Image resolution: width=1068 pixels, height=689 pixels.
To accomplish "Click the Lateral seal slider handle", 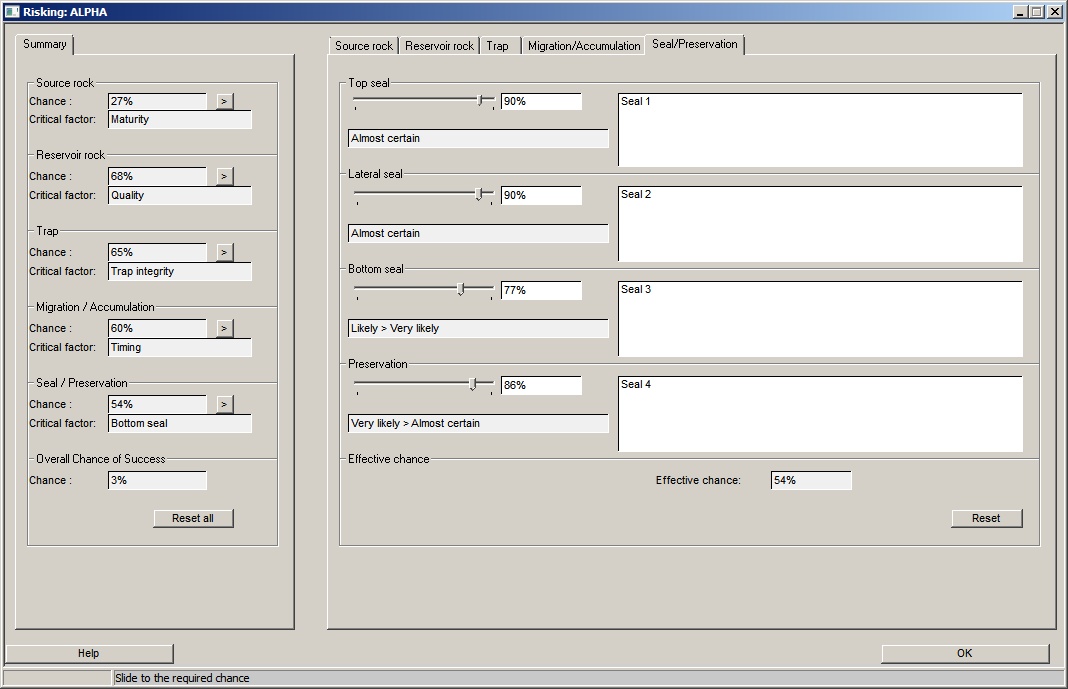I will point(479,194).
